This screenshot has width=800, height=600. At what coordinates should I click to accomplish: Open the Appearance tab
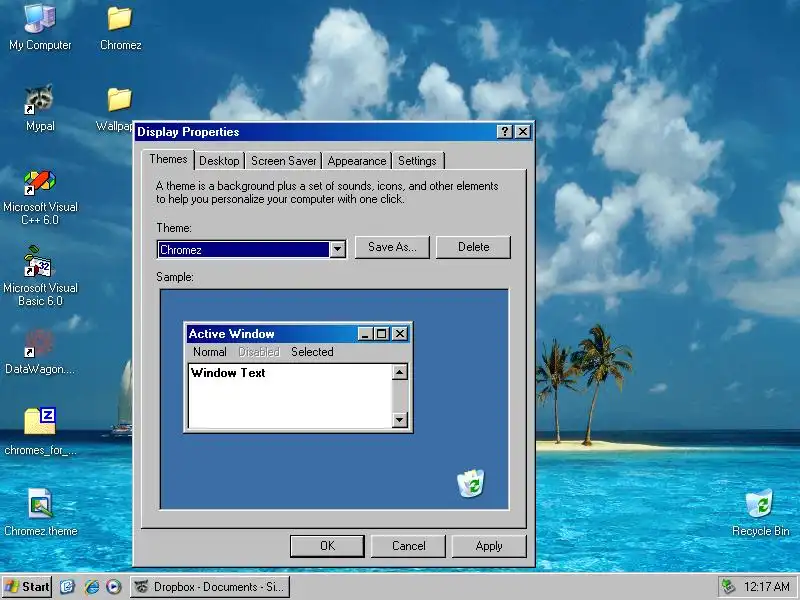click(357, 161)
